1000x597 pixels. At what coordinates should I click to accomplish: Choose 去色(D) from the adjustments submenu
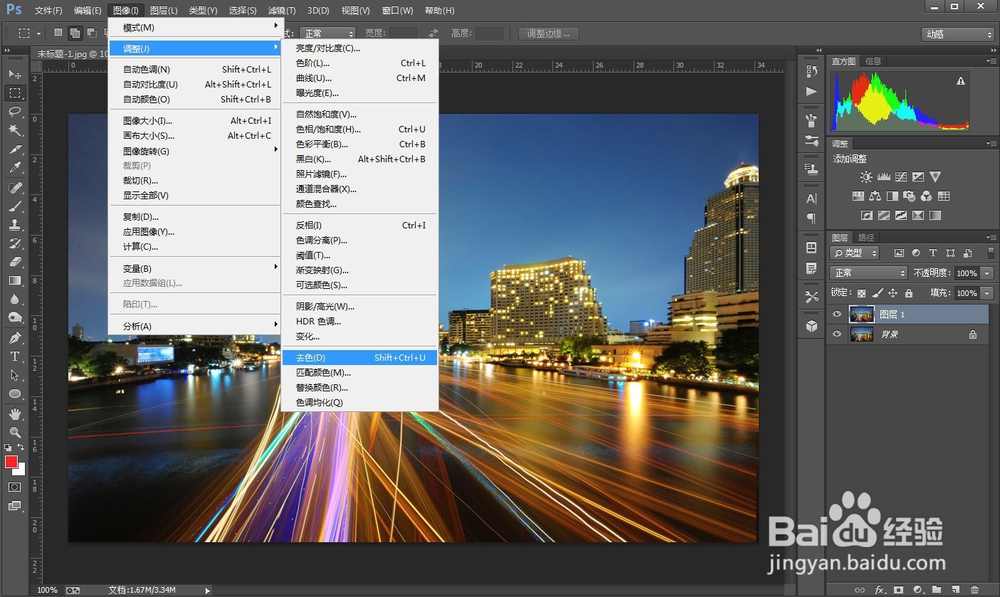click(x=360, y=358)
